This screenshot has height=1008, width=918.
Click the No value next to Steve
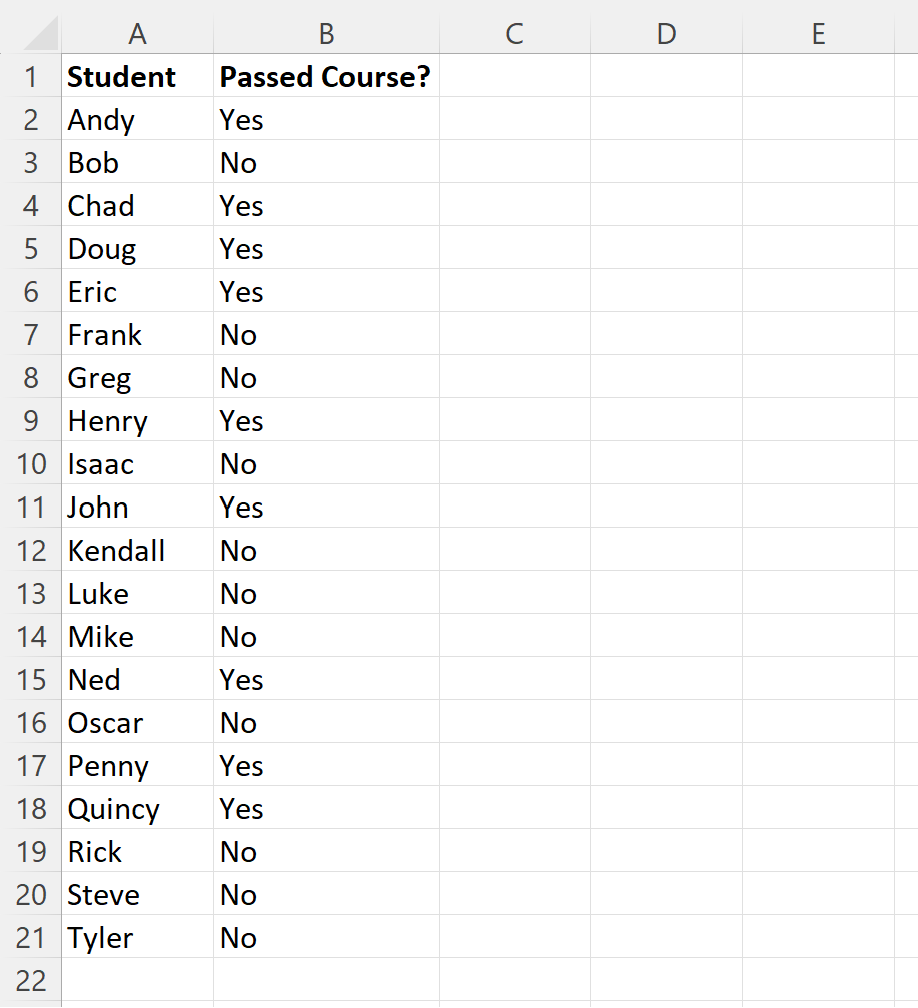326,895
